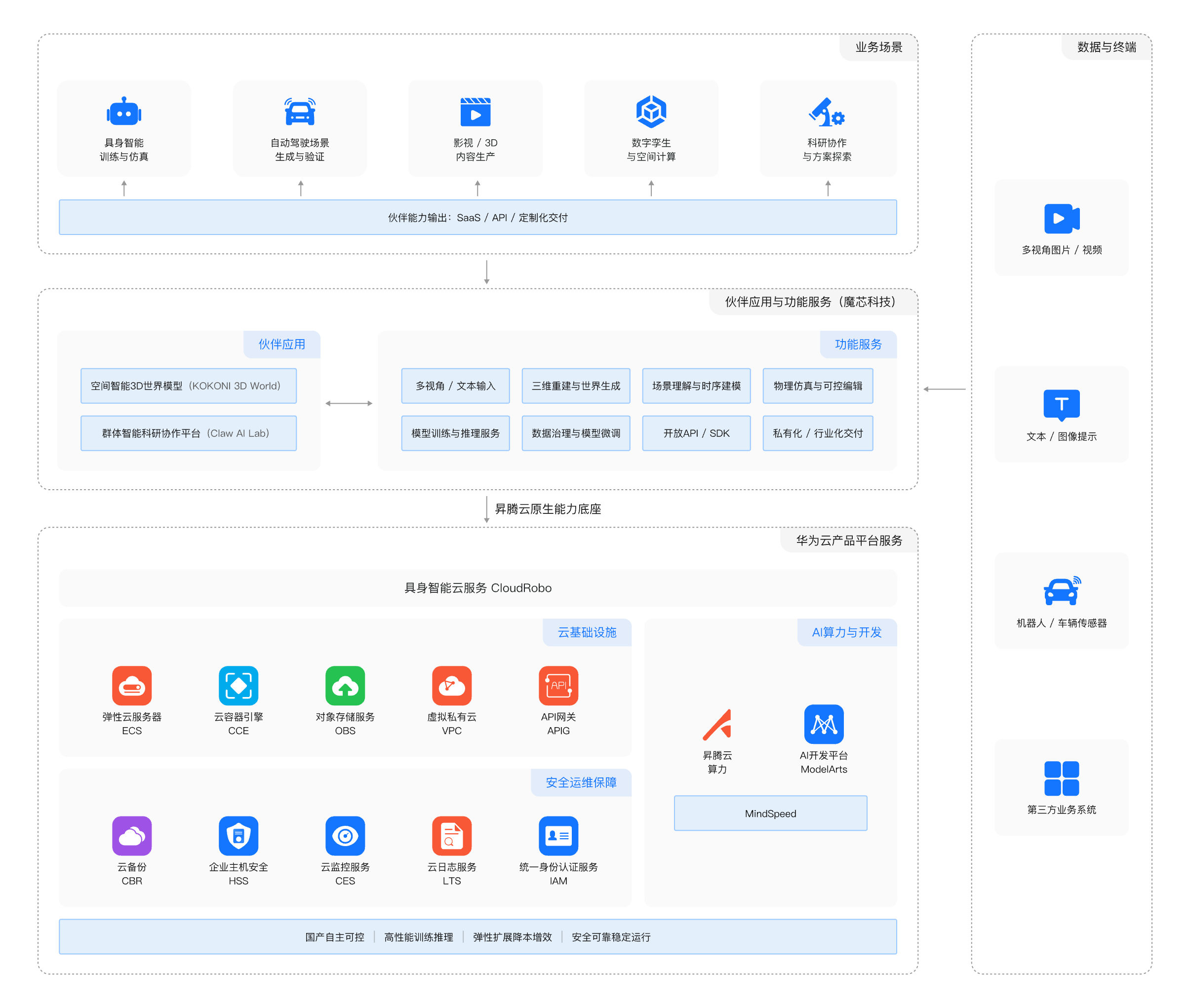Click the 国产自主可控 text
This screenshot has height=1008, width=1190.
[334, 937]
